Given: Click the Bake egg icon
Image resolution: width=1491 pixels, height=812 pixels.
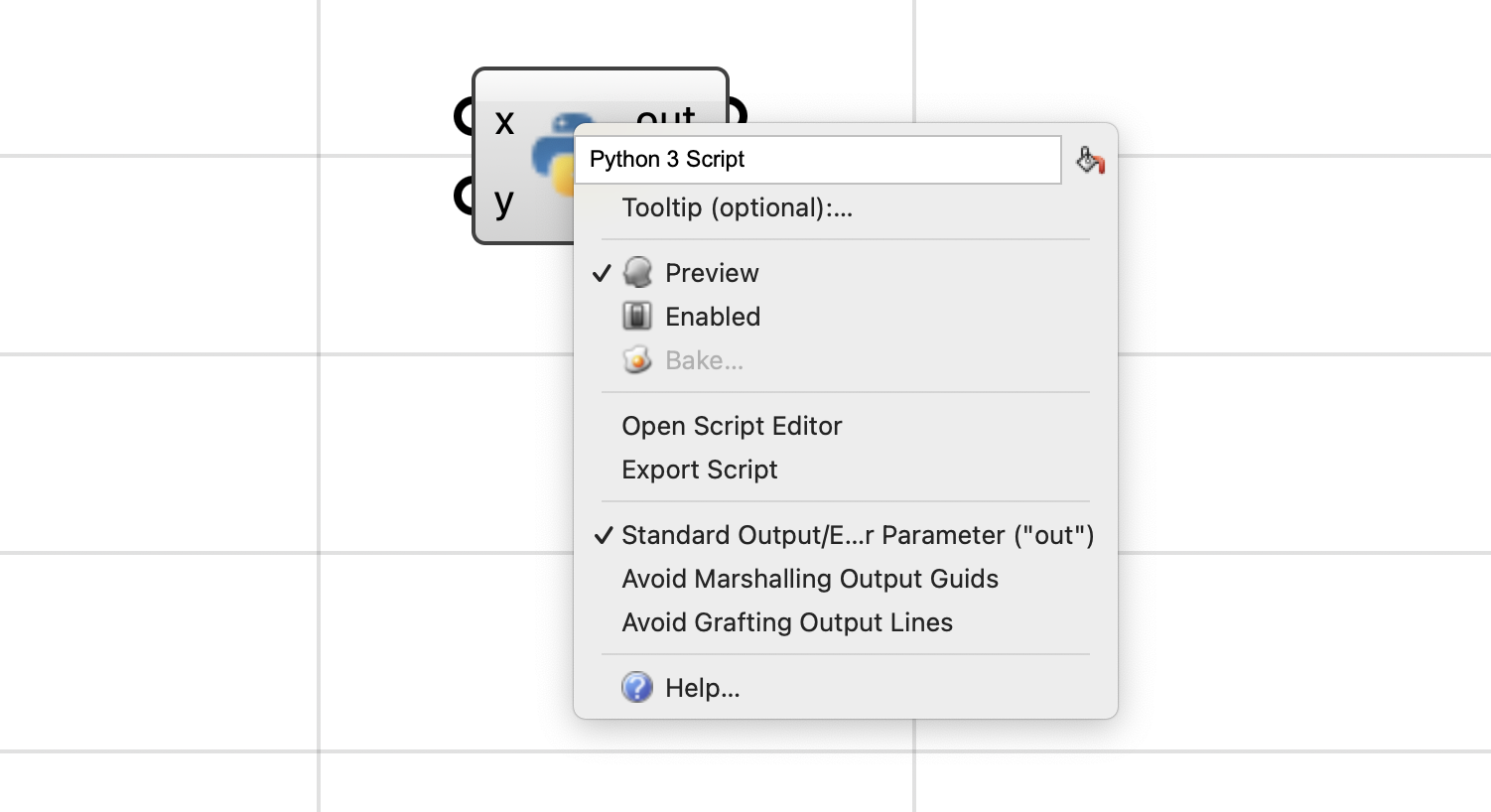Looking at the screenshot, I should point(637,359).
